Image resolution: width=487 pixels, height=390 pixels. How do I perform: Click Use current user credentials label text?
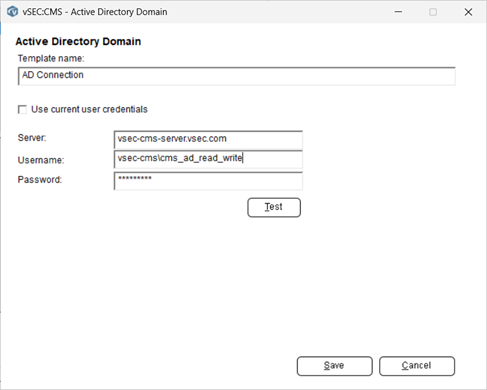point(89,109)
